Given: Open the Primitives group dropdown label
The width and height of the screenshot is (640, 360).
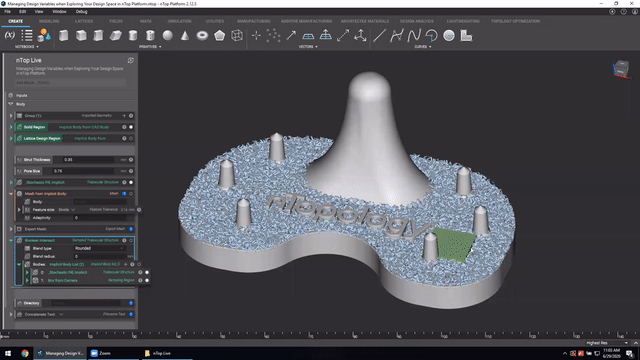Looking at the screenshot, I should 150,47.
